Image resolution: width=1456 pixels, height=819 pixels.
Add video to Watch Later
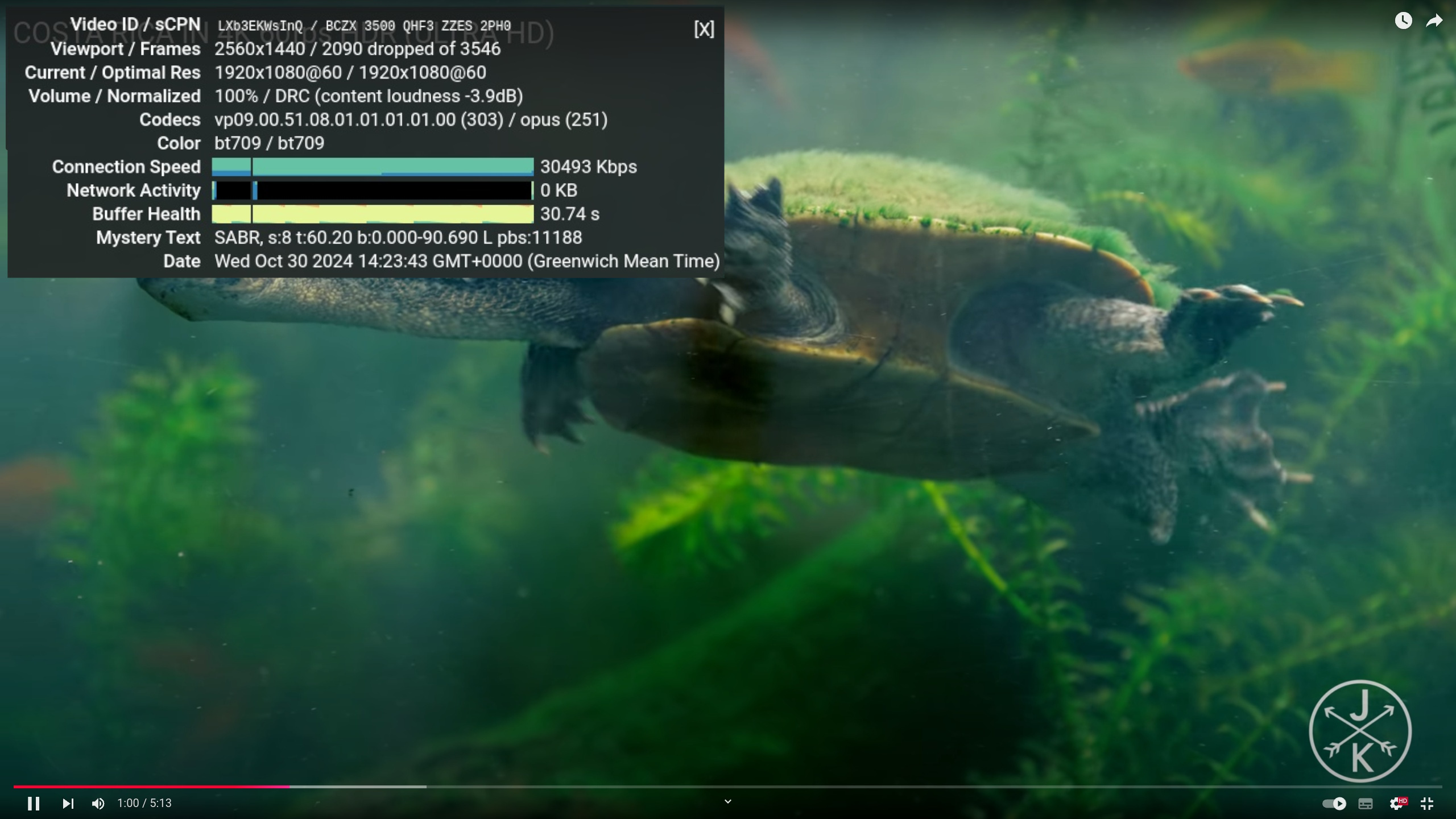tap(1403, 20)
